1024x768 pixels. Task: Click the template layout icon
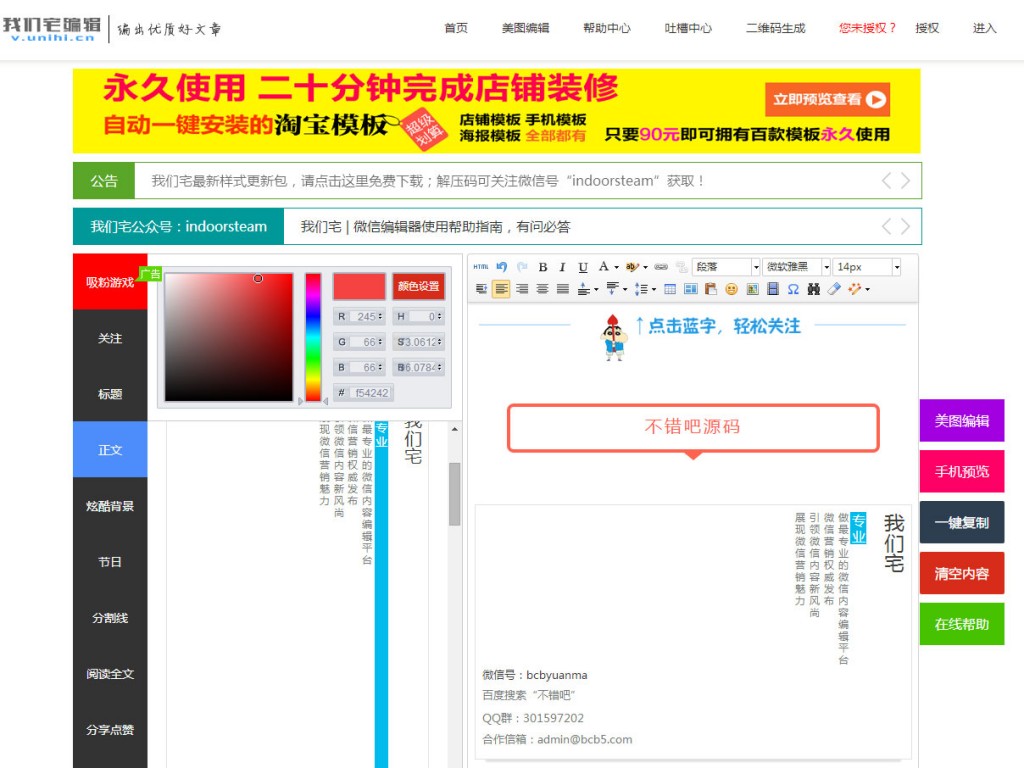click(x=690, y=289)
